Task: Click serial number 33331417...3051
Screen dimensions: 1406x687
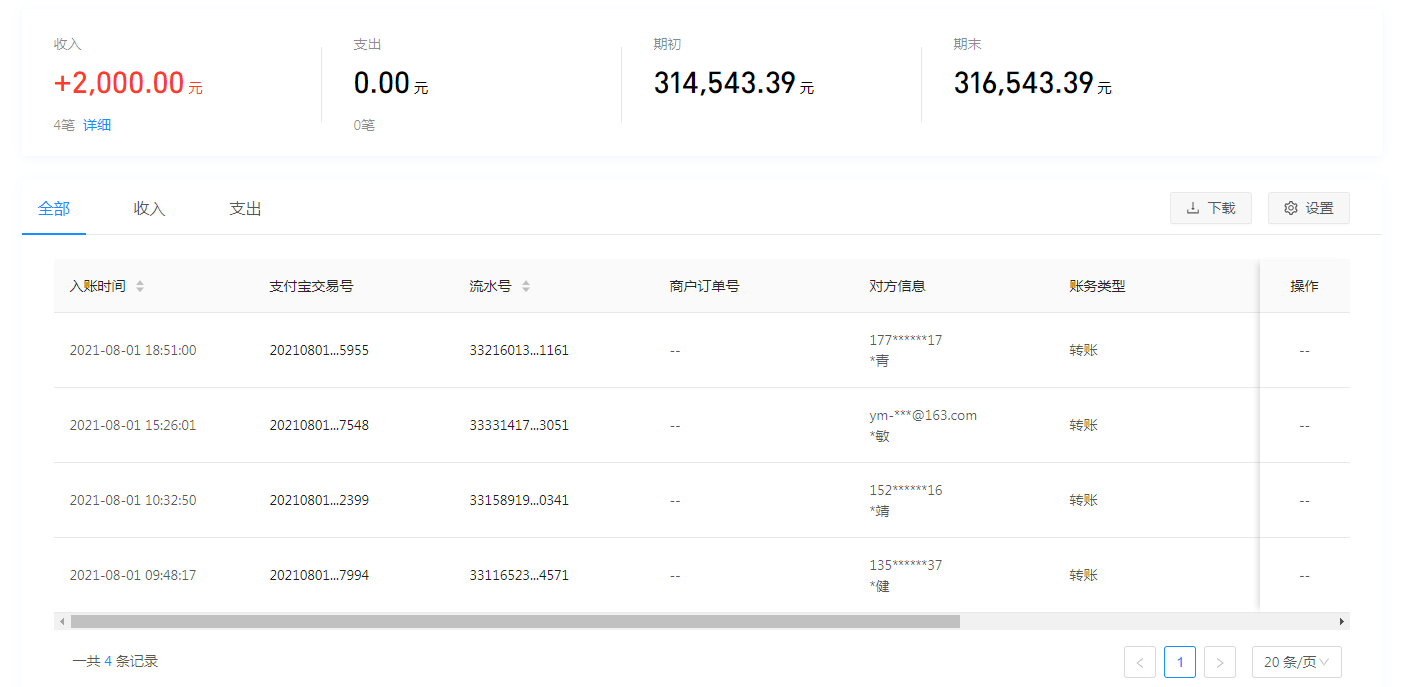Action: (519, 425)
